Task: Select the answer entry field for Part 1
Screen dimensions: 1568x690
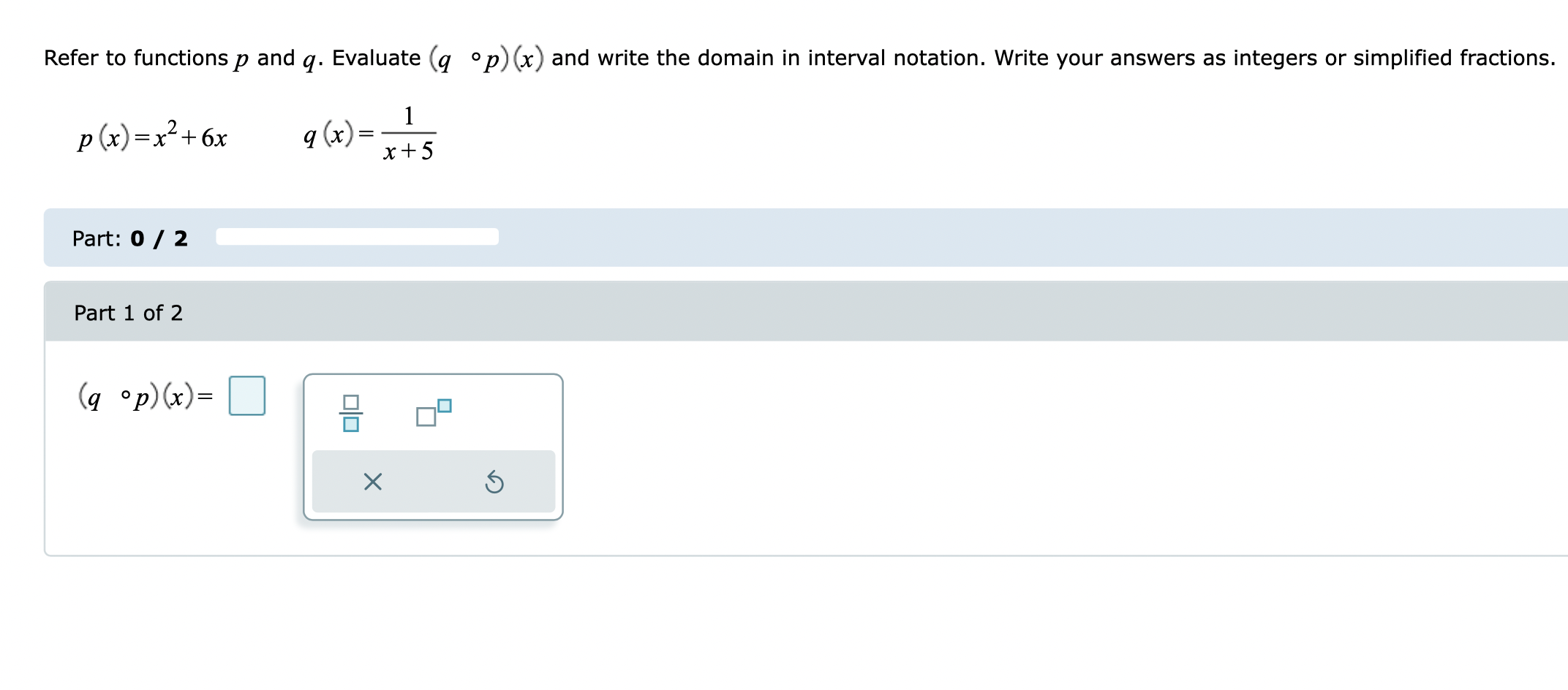Action: point(246,396)
